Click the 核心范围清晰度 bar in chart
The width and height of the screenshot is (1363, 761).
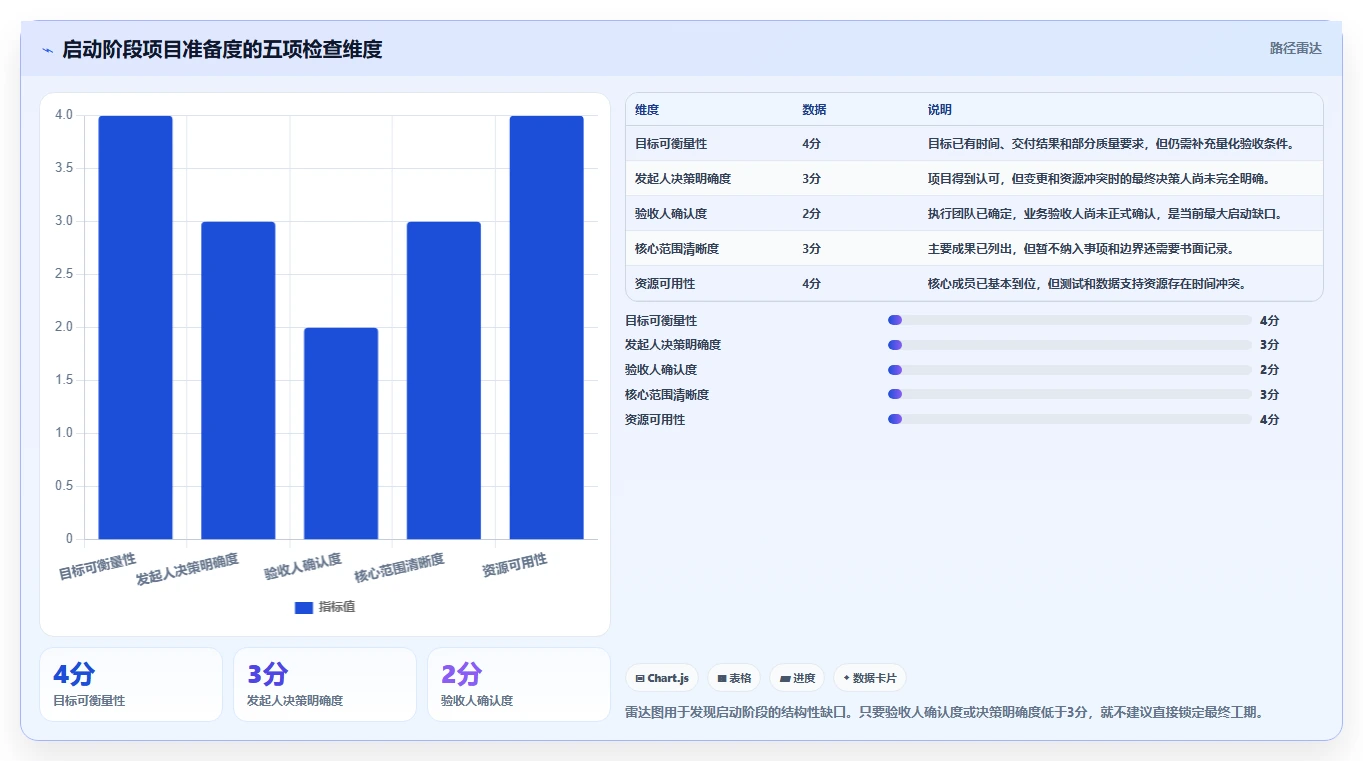[444, 380]
